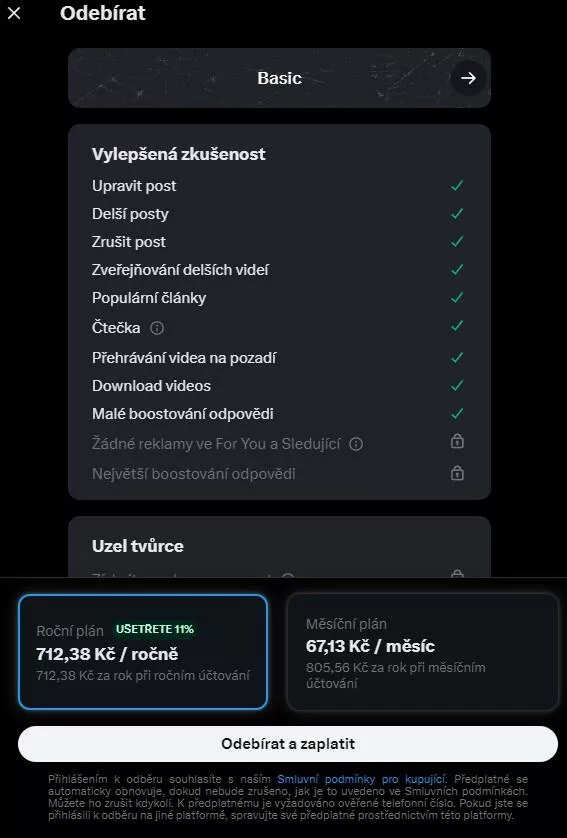Screen dimensions: 567x838
Task: Click lock icon for Žádné reklamy row
Action: [457, 441]
